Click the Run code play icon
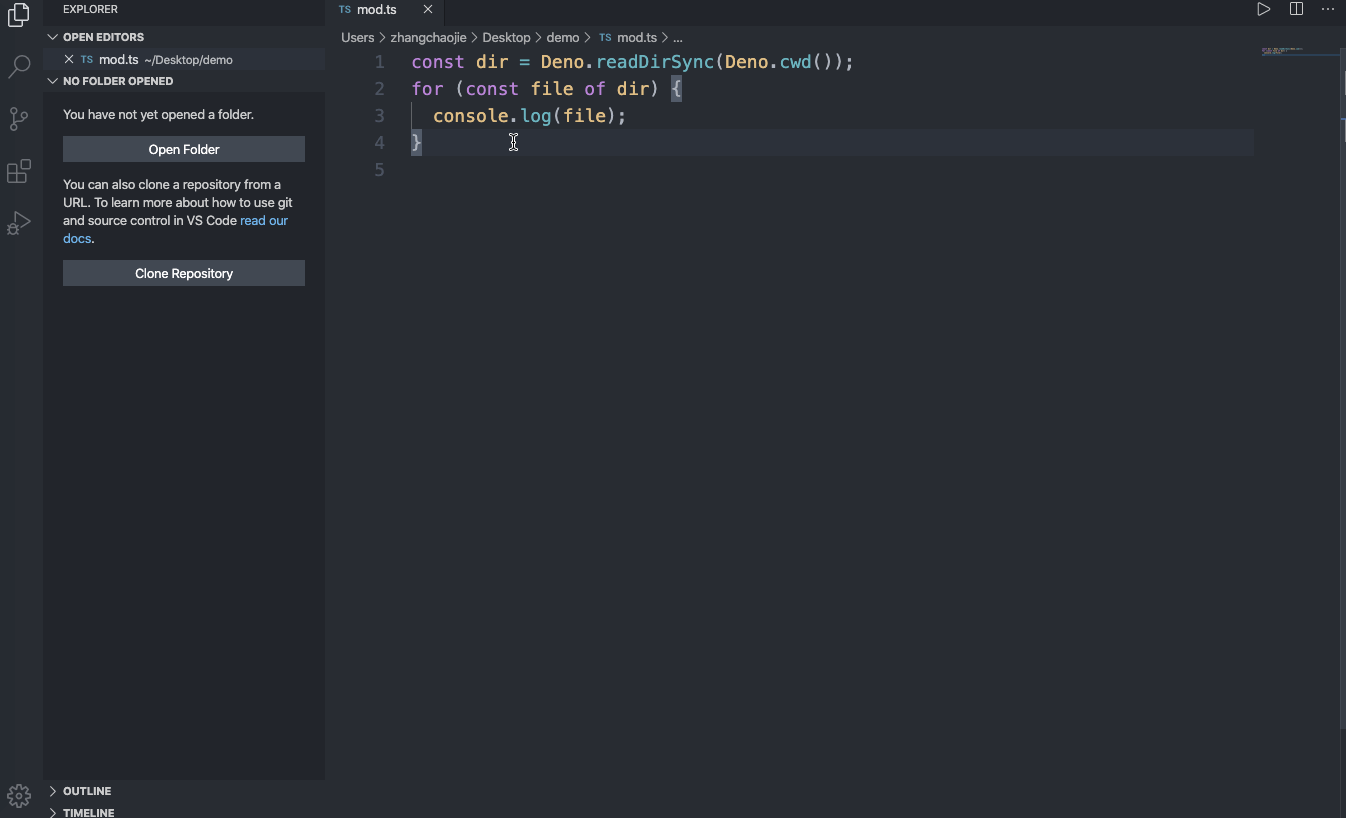 coord(1264,9)
